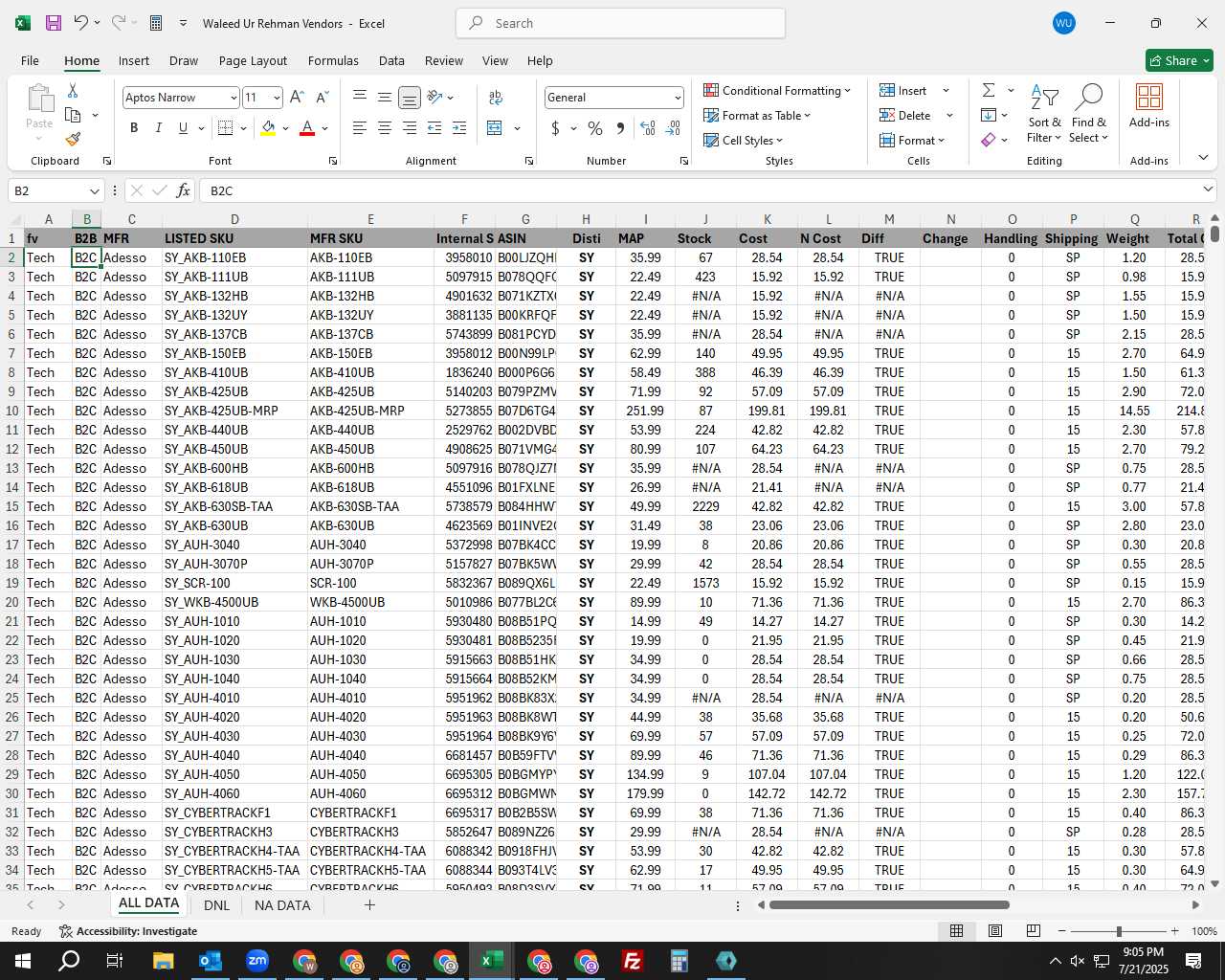Click Accessibility: Investigate in status bar
Viewport: 1225px width, 980px height.
128,930
